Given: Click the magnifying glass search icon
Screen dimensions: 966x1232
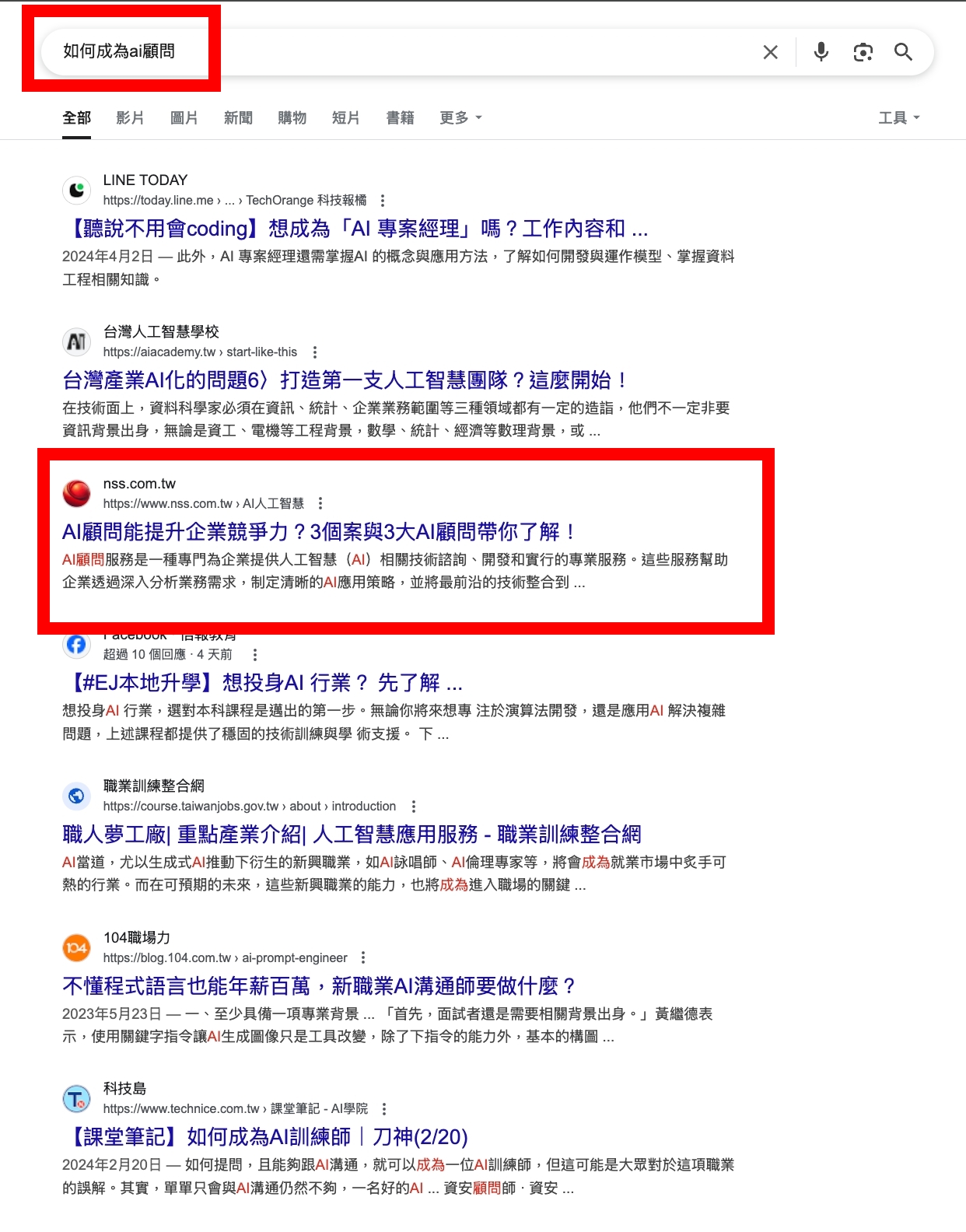Looking at the screenshot, I should 903,52.
